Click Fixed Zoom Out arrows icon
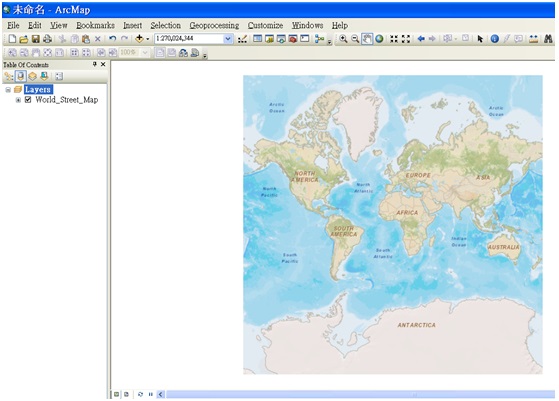 pos(406,39)
